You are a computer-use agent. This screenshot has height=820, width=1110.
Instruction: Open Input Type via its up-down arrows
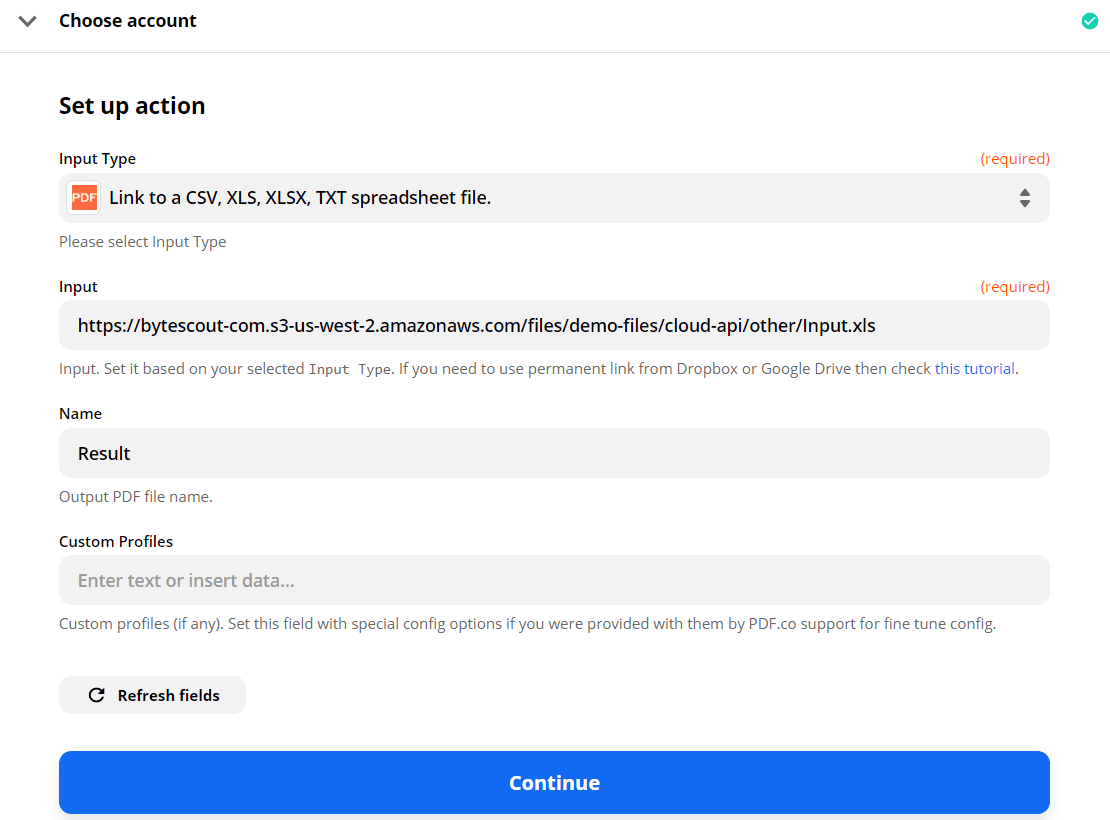coord(1024,198)
